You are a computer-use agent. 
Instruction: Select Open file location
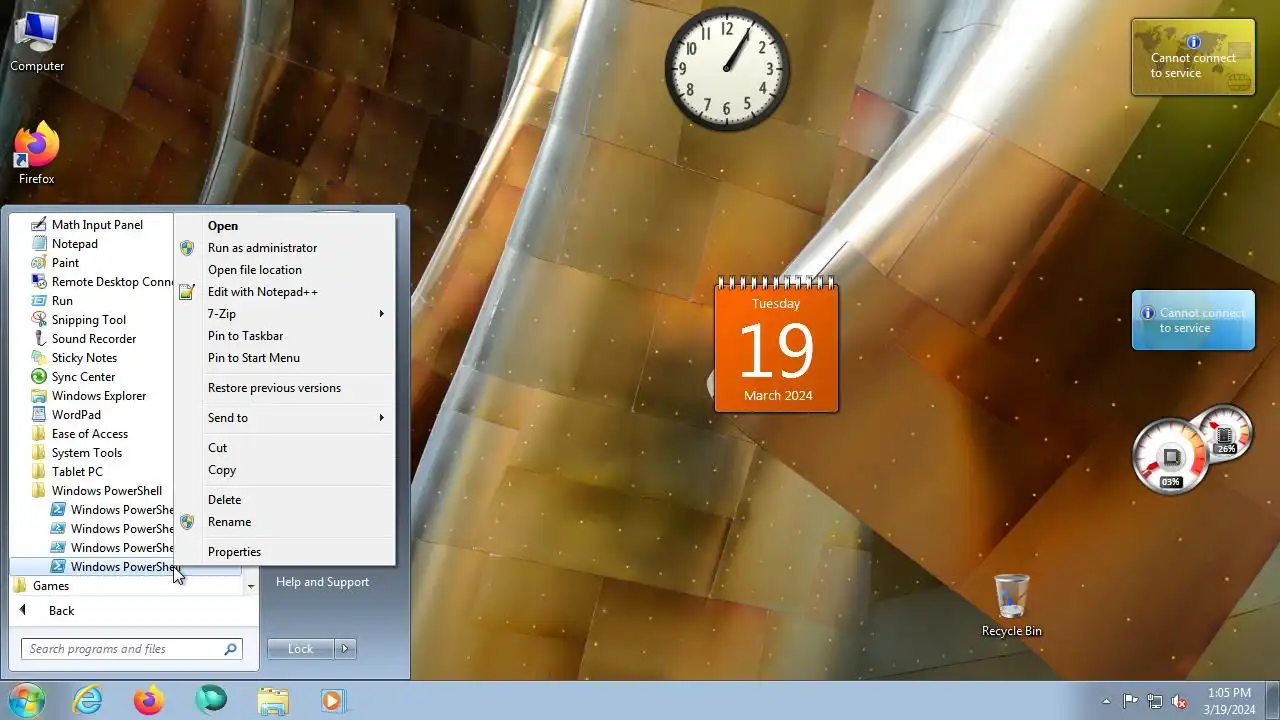(286, 270)
